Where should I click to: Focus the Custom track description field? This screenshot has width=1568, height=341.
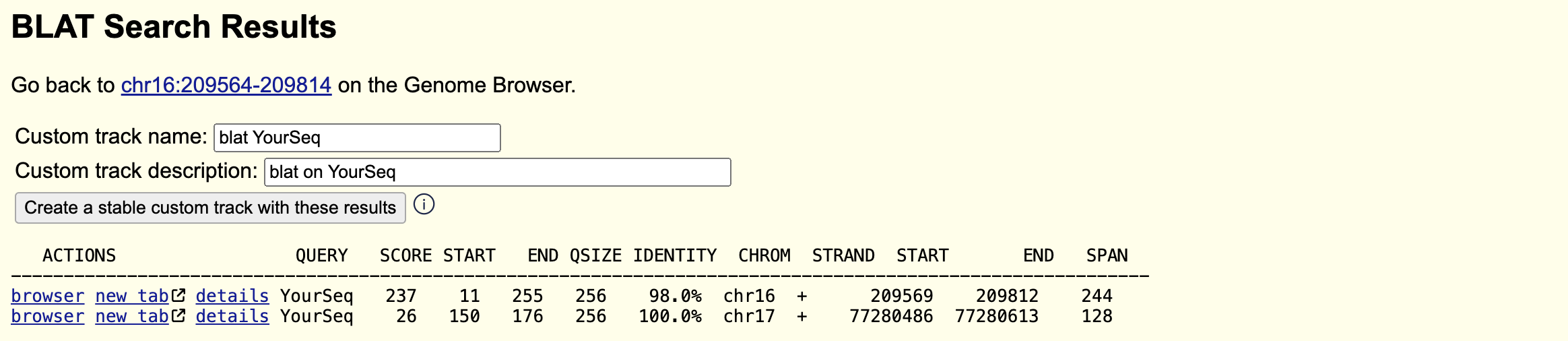[497, 172]
